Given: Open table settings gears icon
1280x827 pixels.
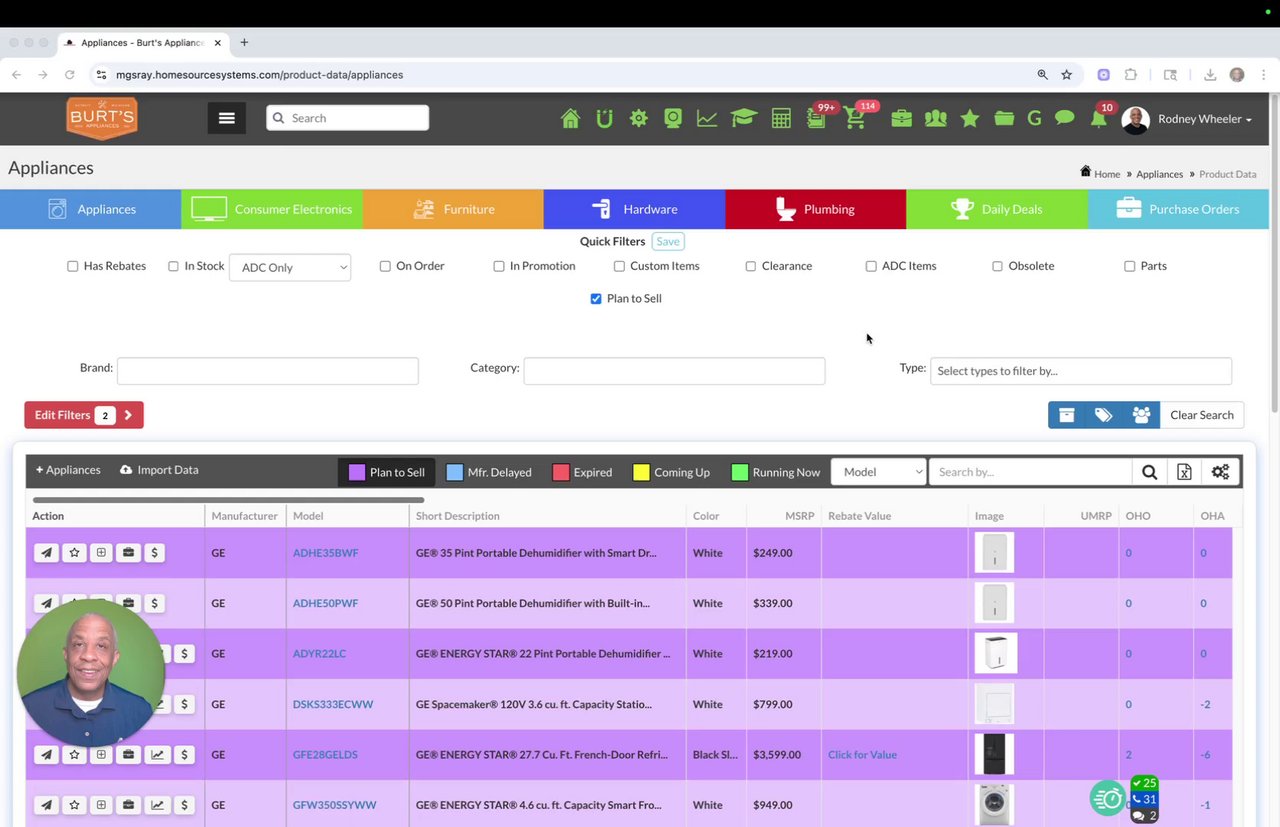Looking at the screenshot, I should pos(1220,472).
